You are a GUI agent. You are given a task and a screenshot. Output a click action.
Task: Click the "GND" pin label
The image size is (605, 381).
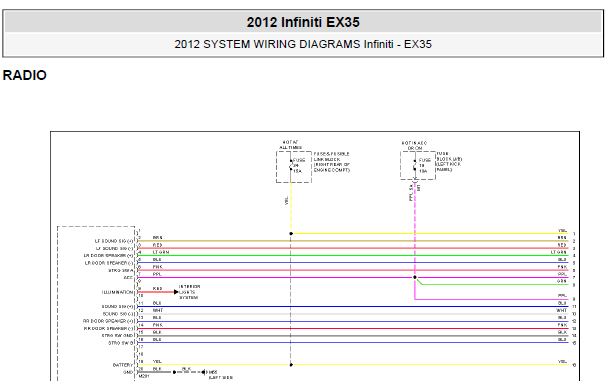128,372
